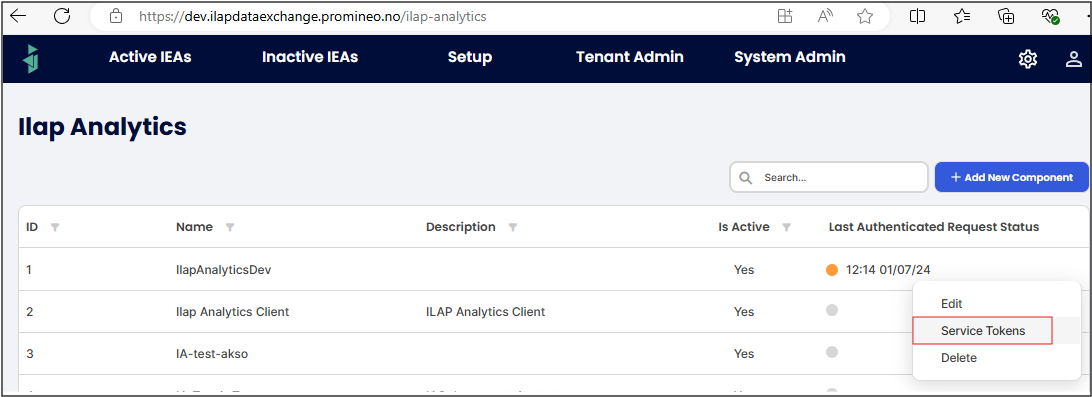Click the Yes value for IlapAnalyticsDev
The image size is (1092, 397).
[x=744, y=270]
